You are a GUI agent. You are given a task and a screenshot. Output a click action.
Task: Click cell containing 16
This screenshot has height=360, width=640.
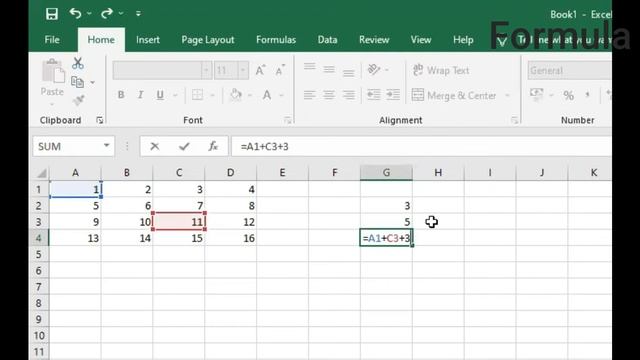231,238
